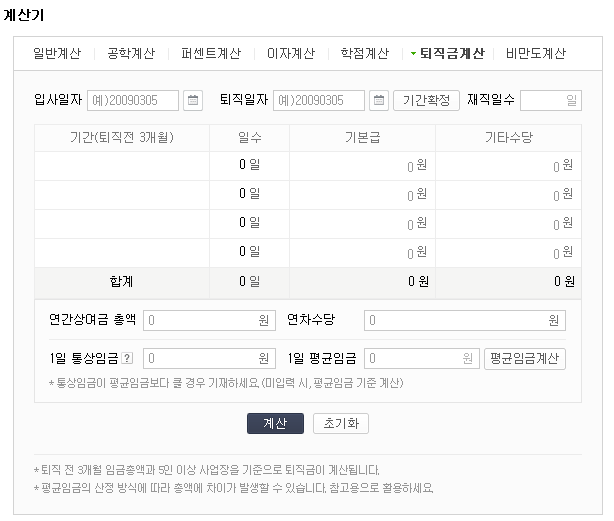
Task: Switch to 공학계산 tab
Action: 131,53
